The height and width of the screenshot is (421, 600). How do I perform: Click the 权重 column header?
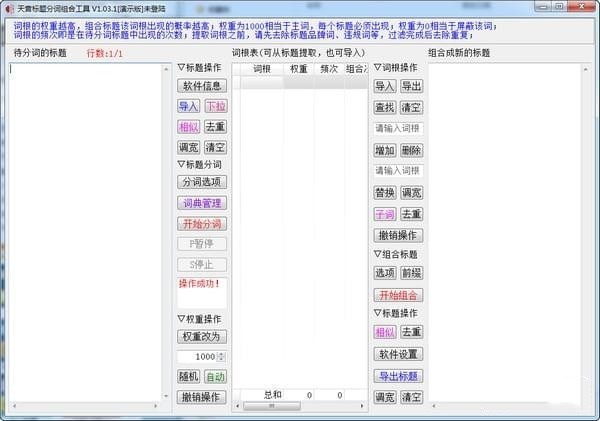(299, 69)
